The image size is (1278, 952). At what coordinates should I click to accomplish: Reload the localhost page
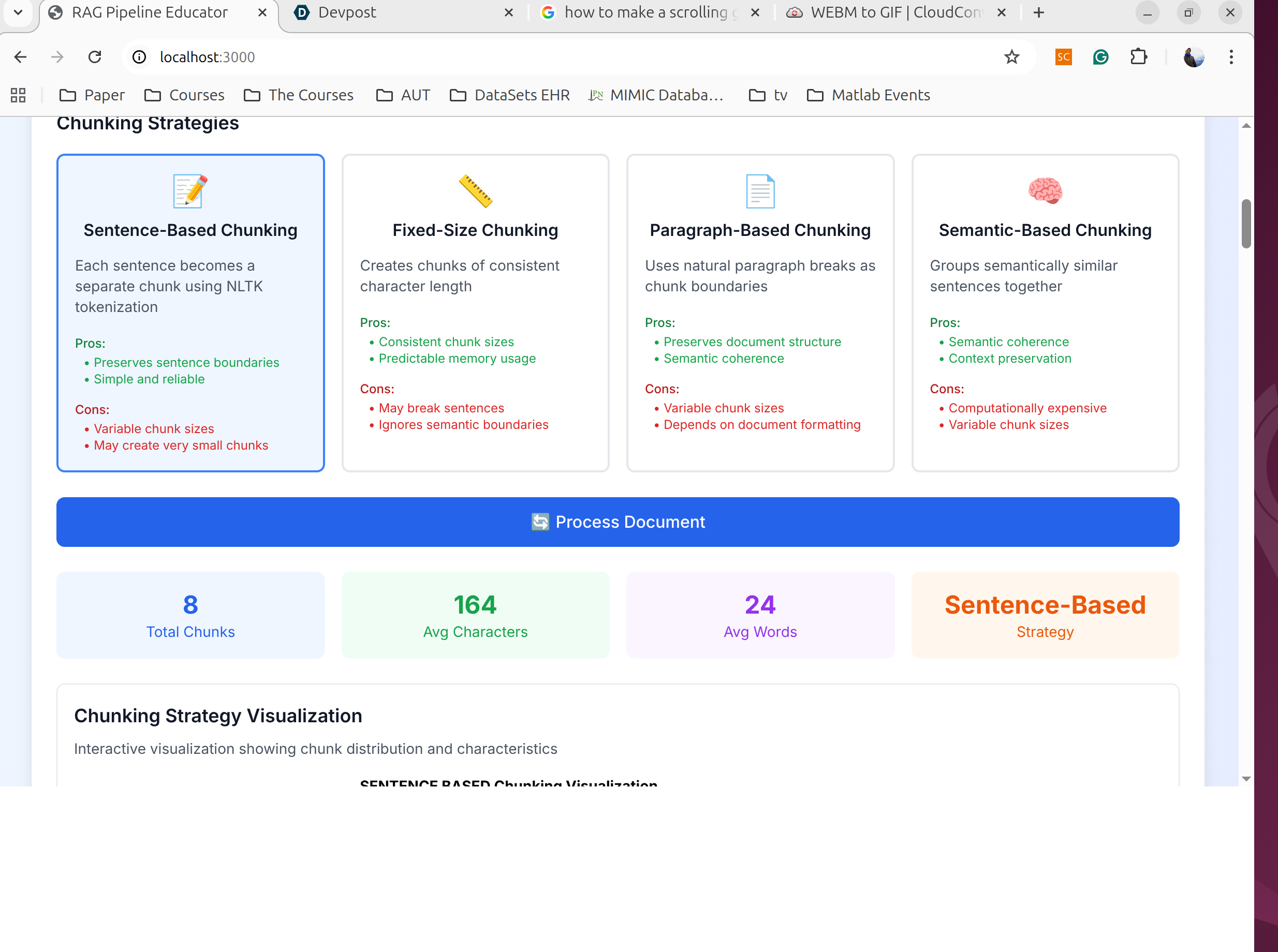coord(95,57)
